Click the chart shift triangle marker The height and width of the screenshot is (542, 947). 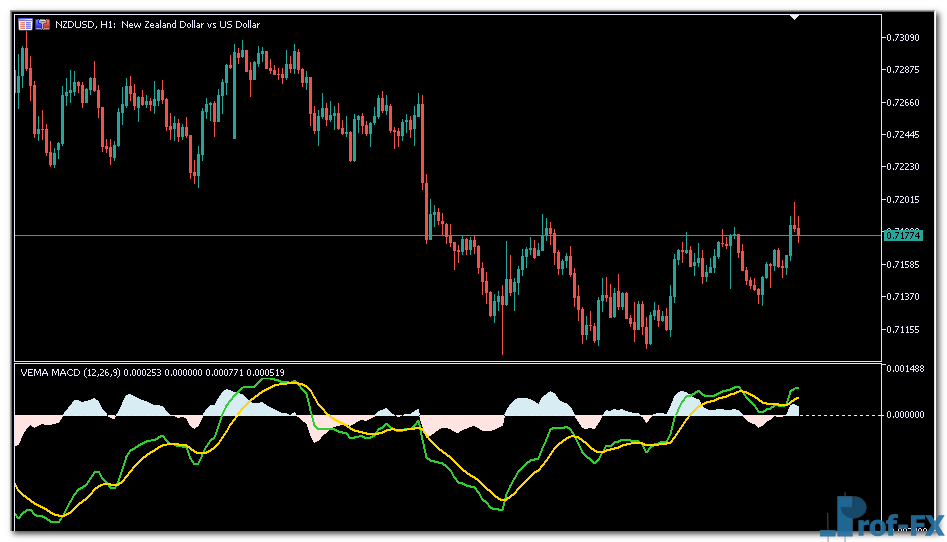[794, 17]
